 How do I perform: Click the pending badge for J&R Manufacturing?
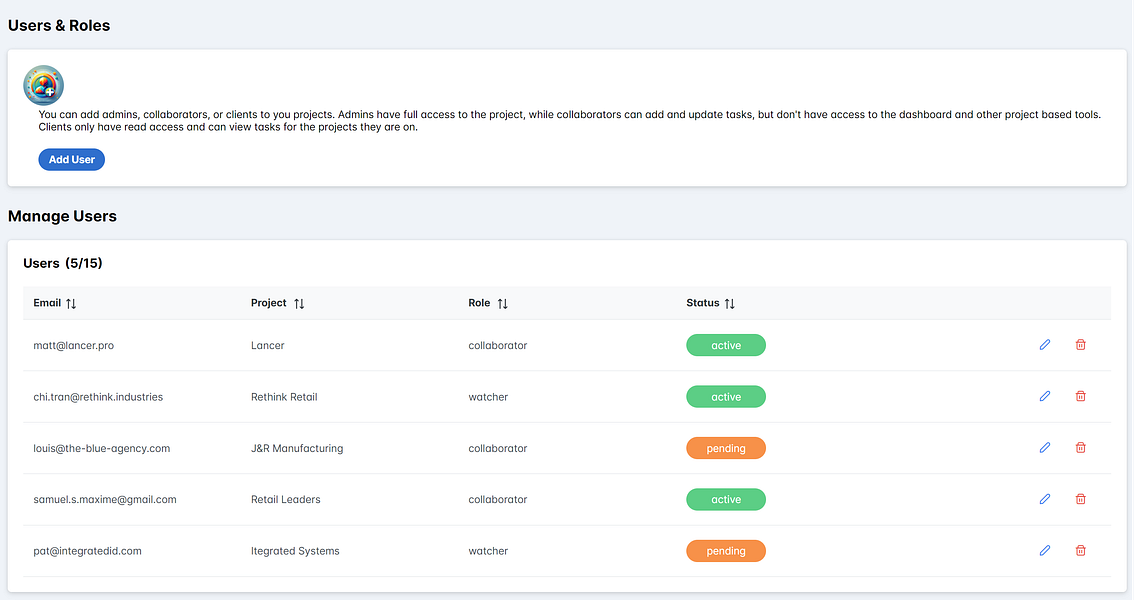[x=726, y=449]
